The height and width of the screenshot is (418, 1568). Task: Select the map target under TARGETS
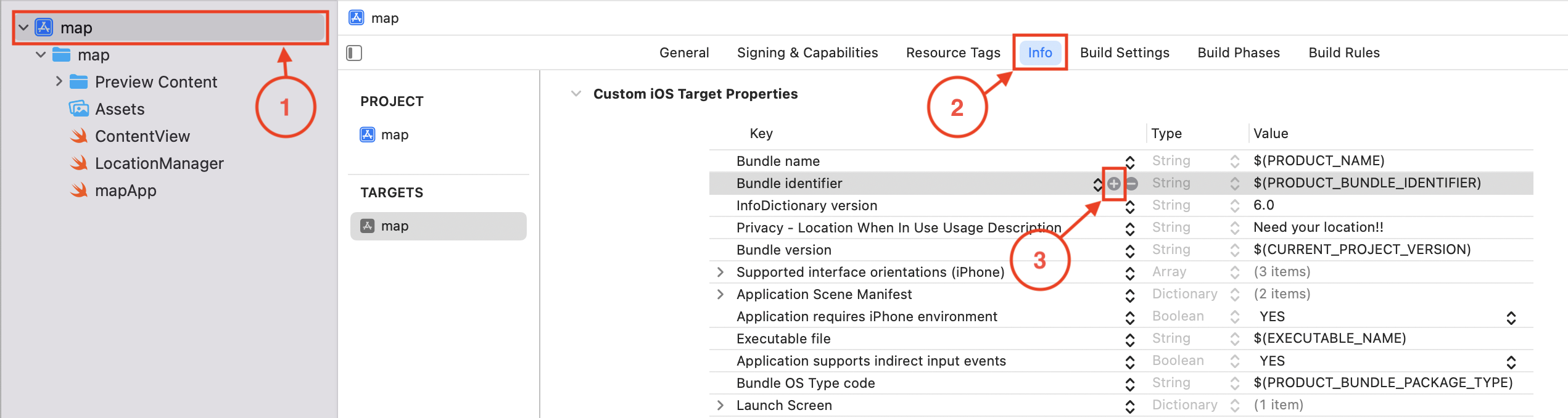[394, 226]
